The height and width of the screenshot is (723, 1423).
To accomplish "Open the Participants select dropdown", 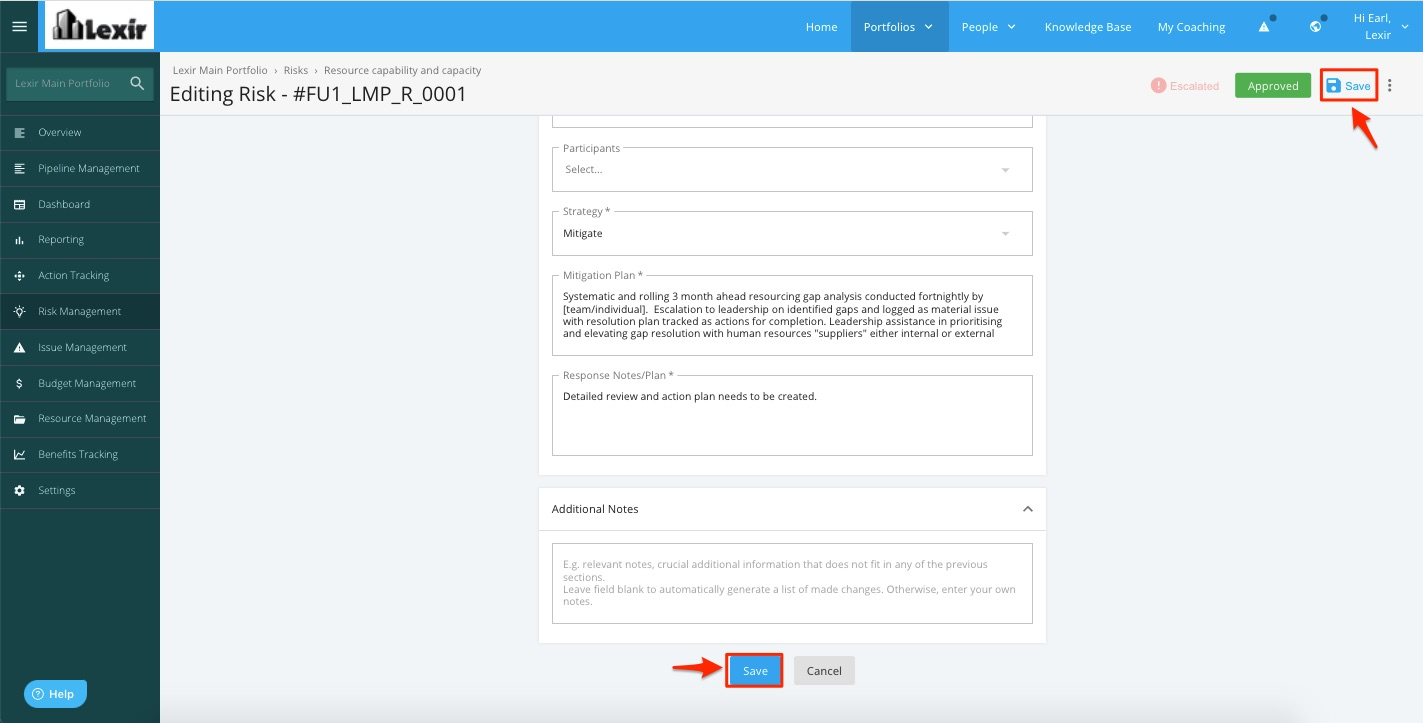I will point(792,169).
